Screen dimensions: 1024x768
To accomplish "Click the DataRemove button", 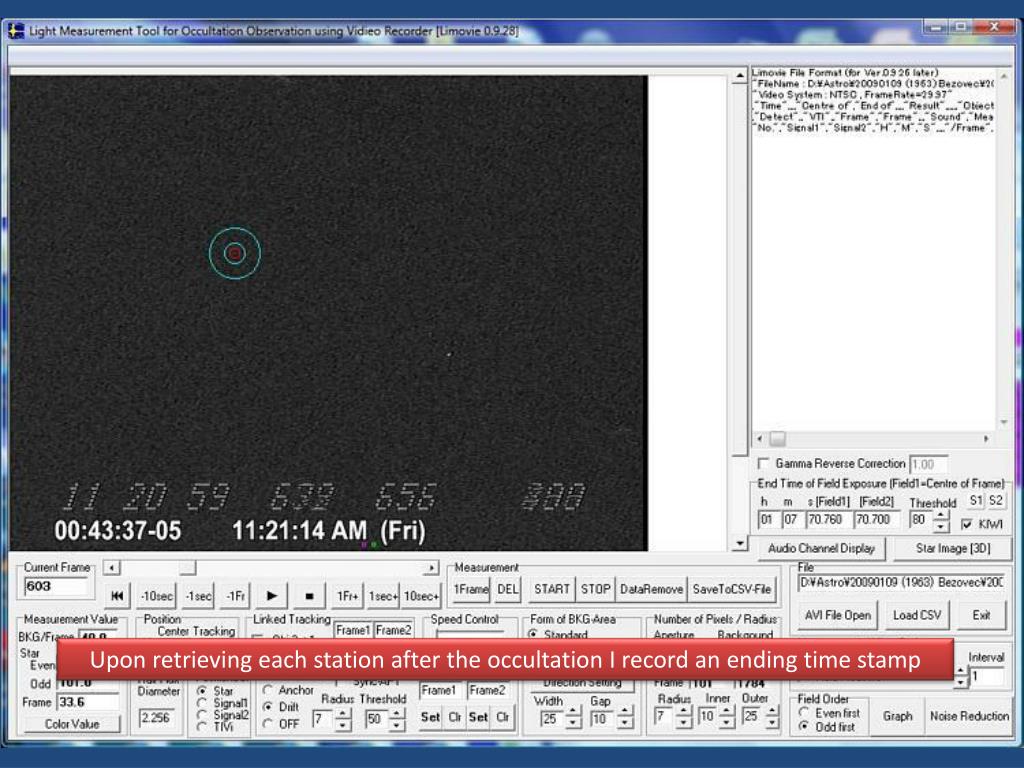I will tap(651, 589).
